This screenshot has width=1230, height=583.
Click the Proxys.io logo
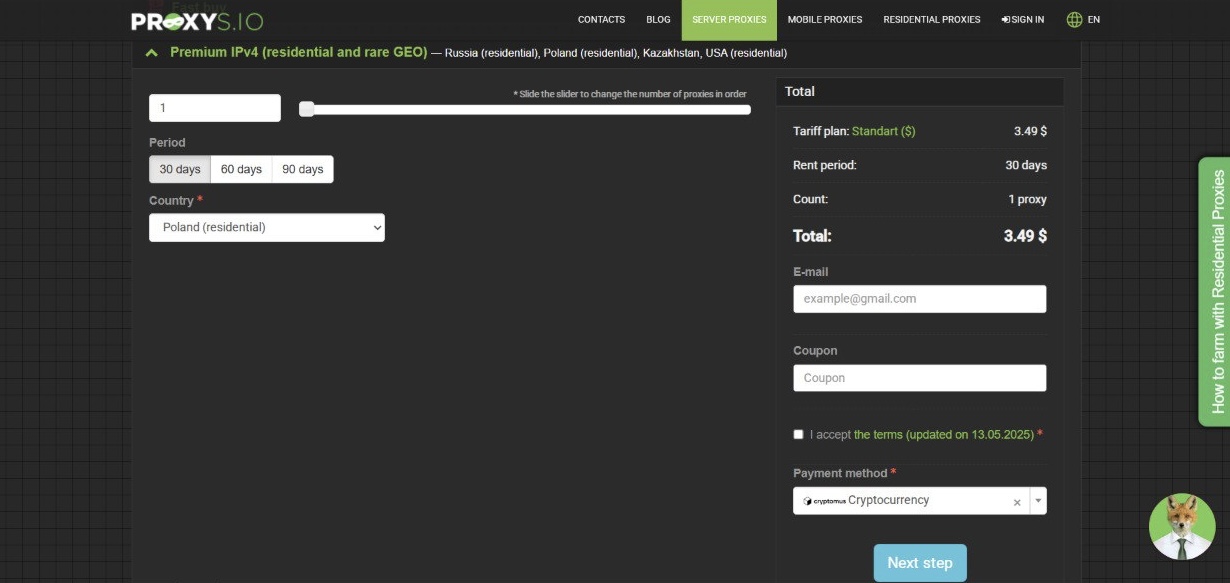coord(197,20)
